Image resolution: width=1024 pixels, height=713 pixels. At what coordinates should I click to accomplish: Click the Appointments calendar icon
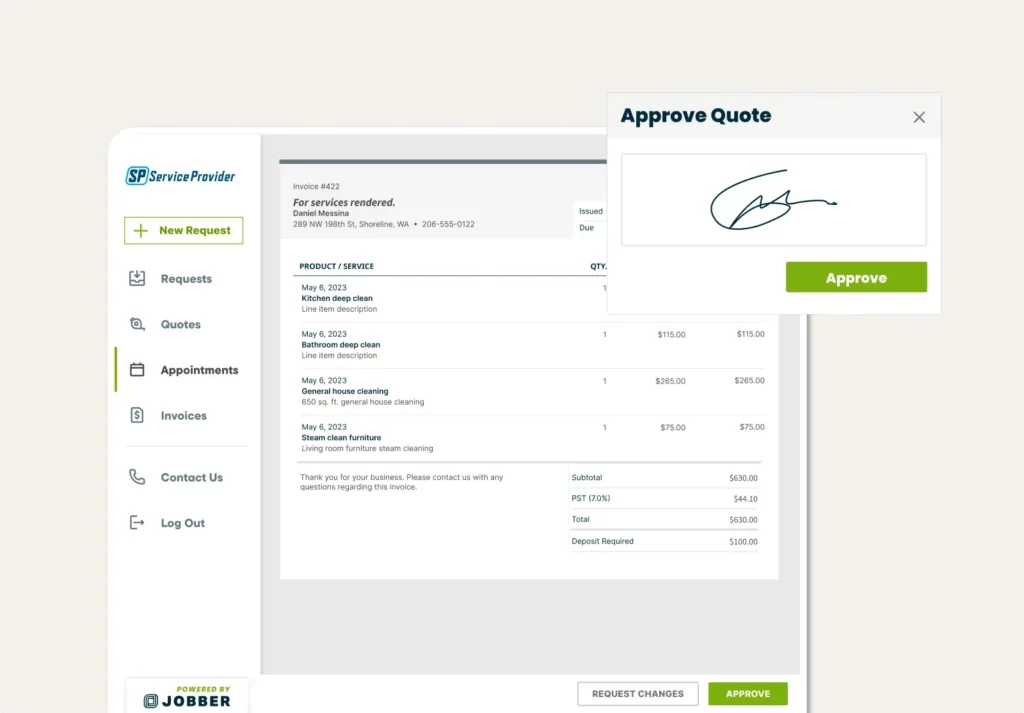coord(137,370)
